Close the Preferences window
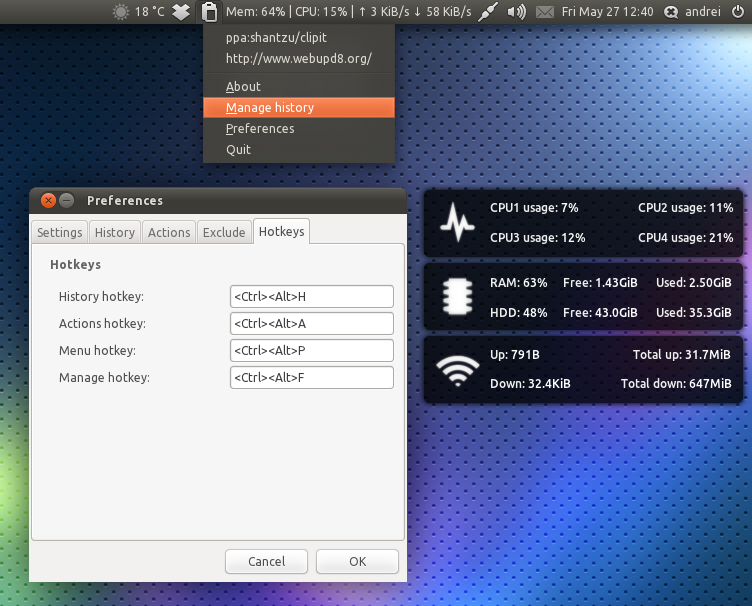This screenshot has height=606, width=752. [48, 200]
